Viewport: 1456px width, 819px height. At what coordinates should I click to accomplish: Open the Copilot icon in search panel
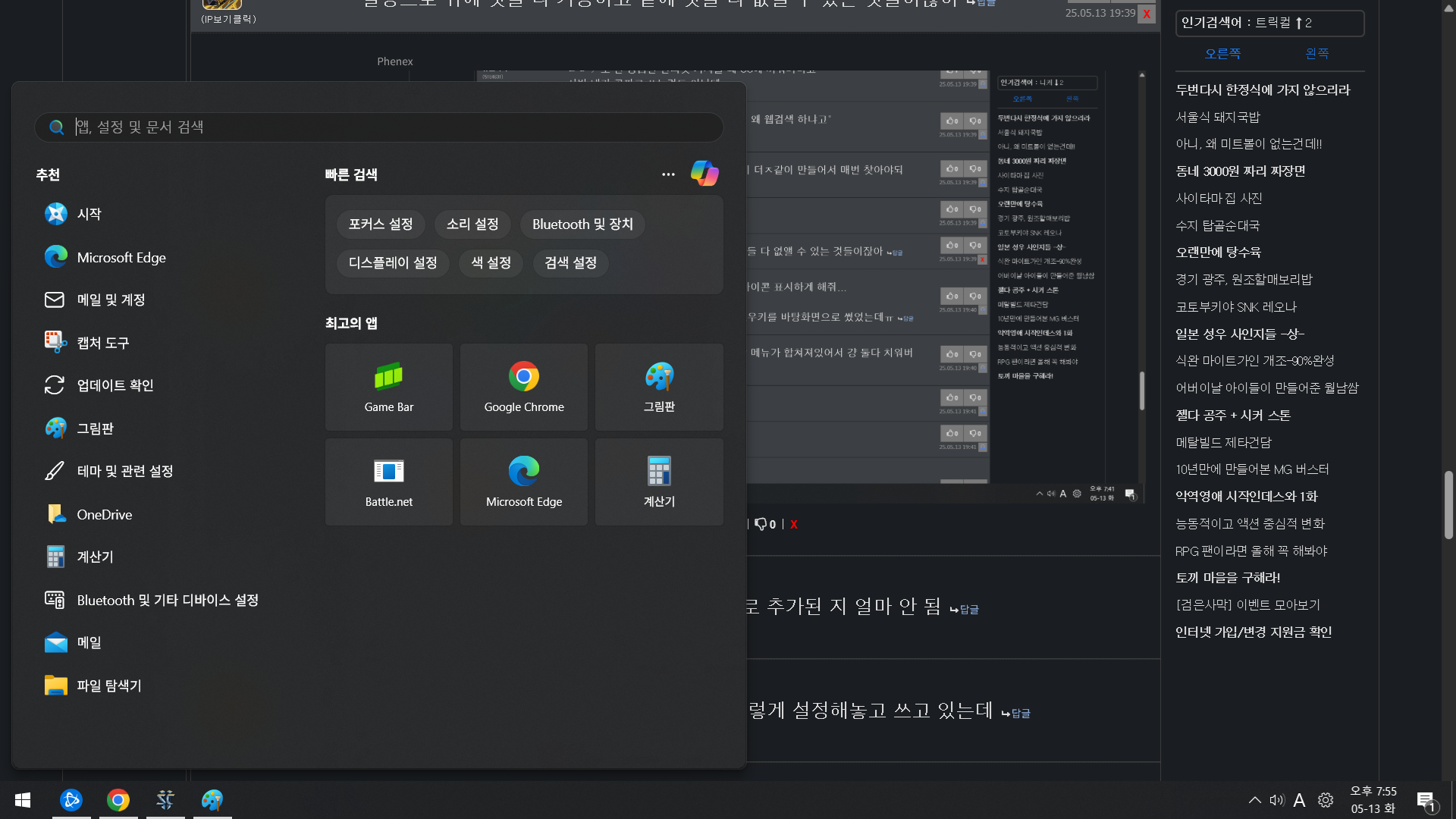704,174
